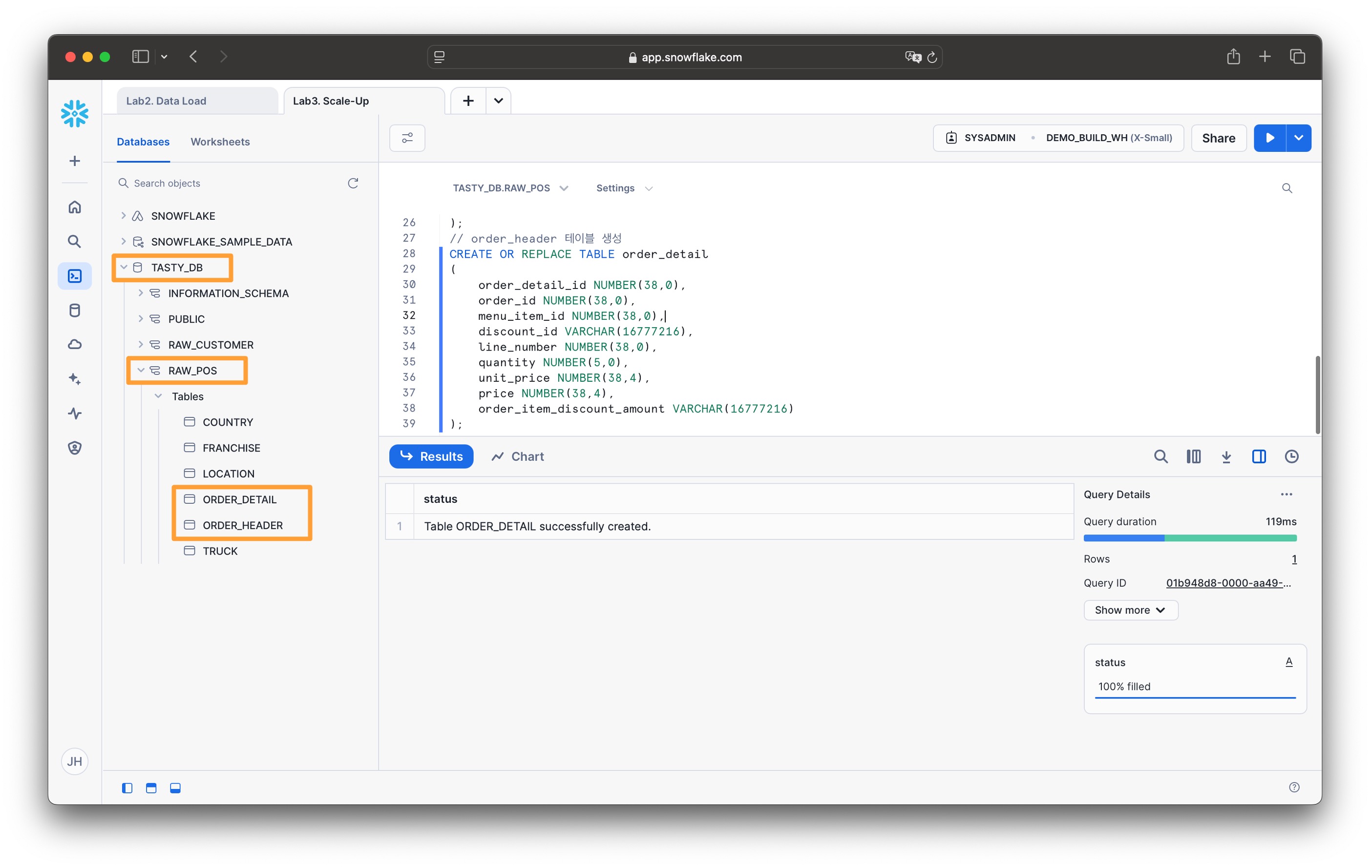
Task: Open the run options dropdown arrow
Action: pos(1299,138)
